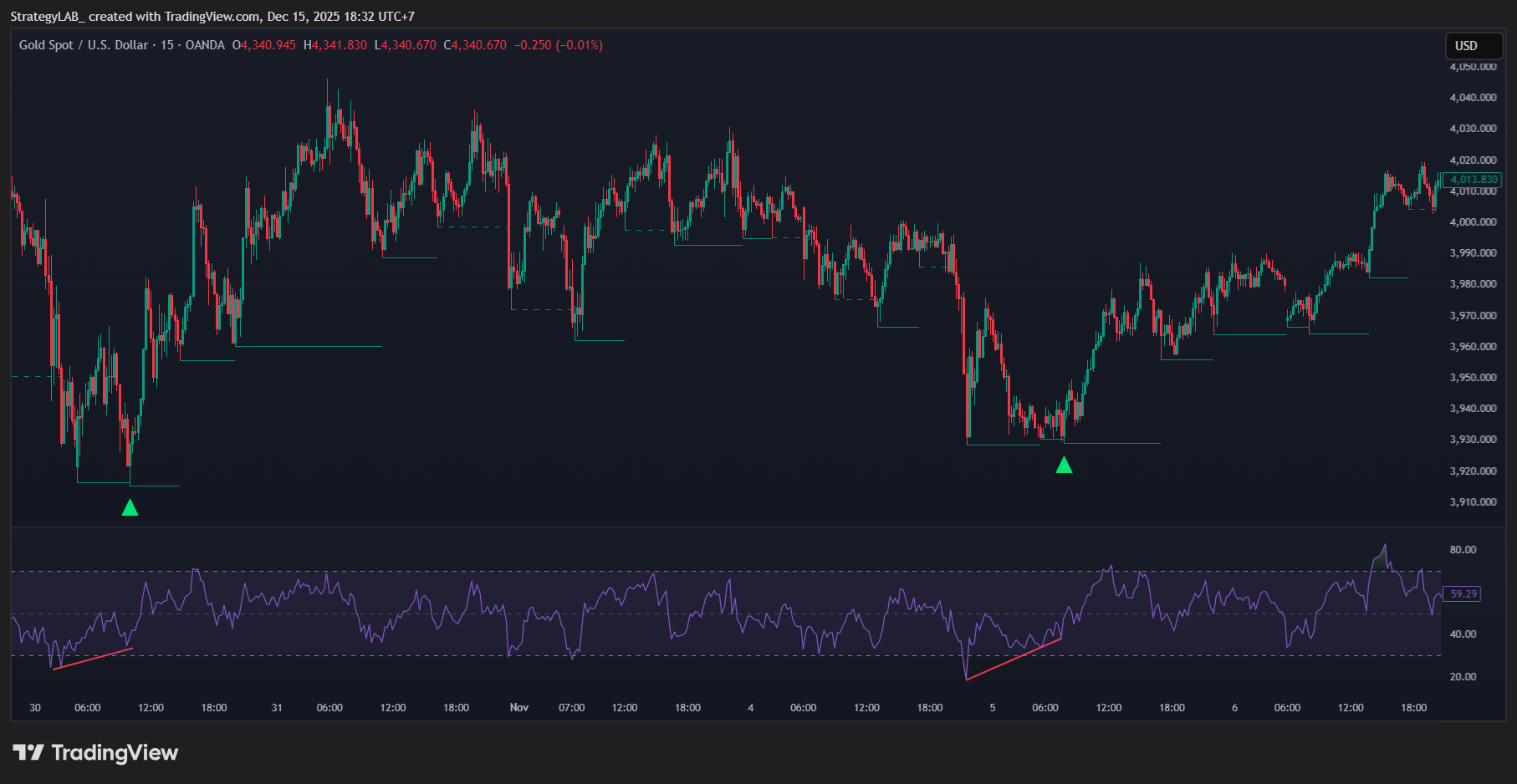Screen dimensions: 1517x784
Task: Select the current price label 4,013.830
Action: [1473, 180]
